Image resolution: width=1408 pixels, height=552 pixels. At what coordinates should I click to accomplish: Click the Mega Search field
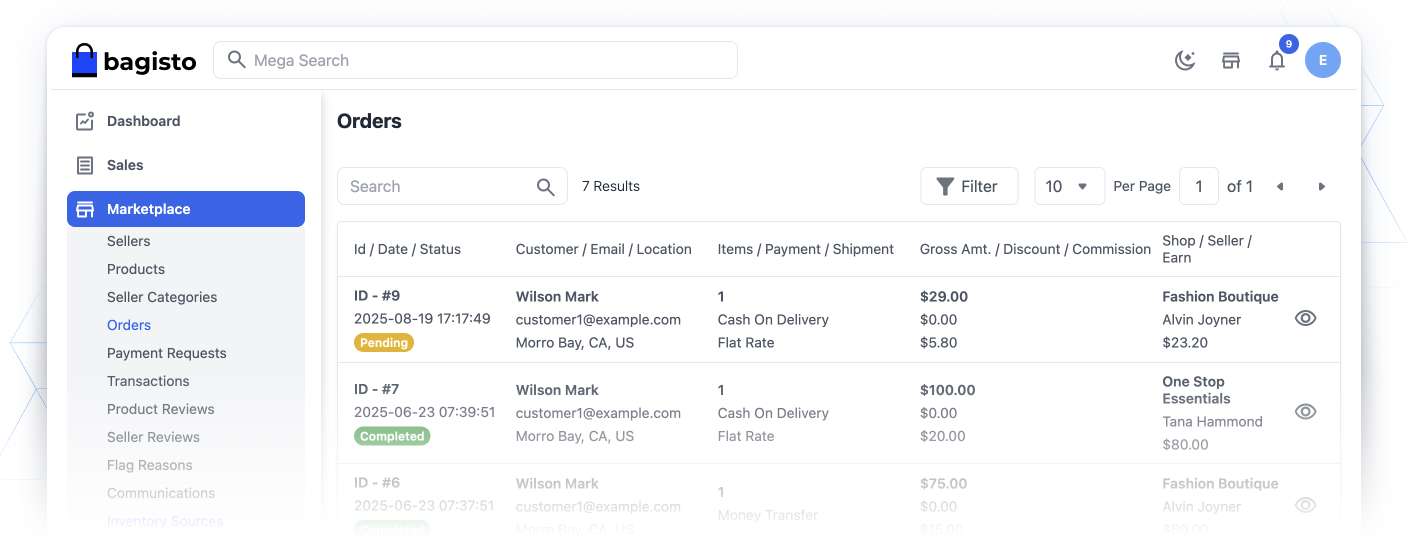pos(475,60)
